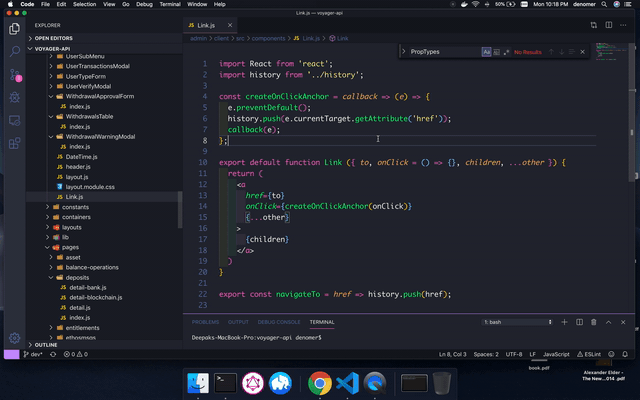Image resolution: width=640 pixels, height=400 pixels.
Task: Kill terminal with the trash icon
Action: click(x=592, y=322)
